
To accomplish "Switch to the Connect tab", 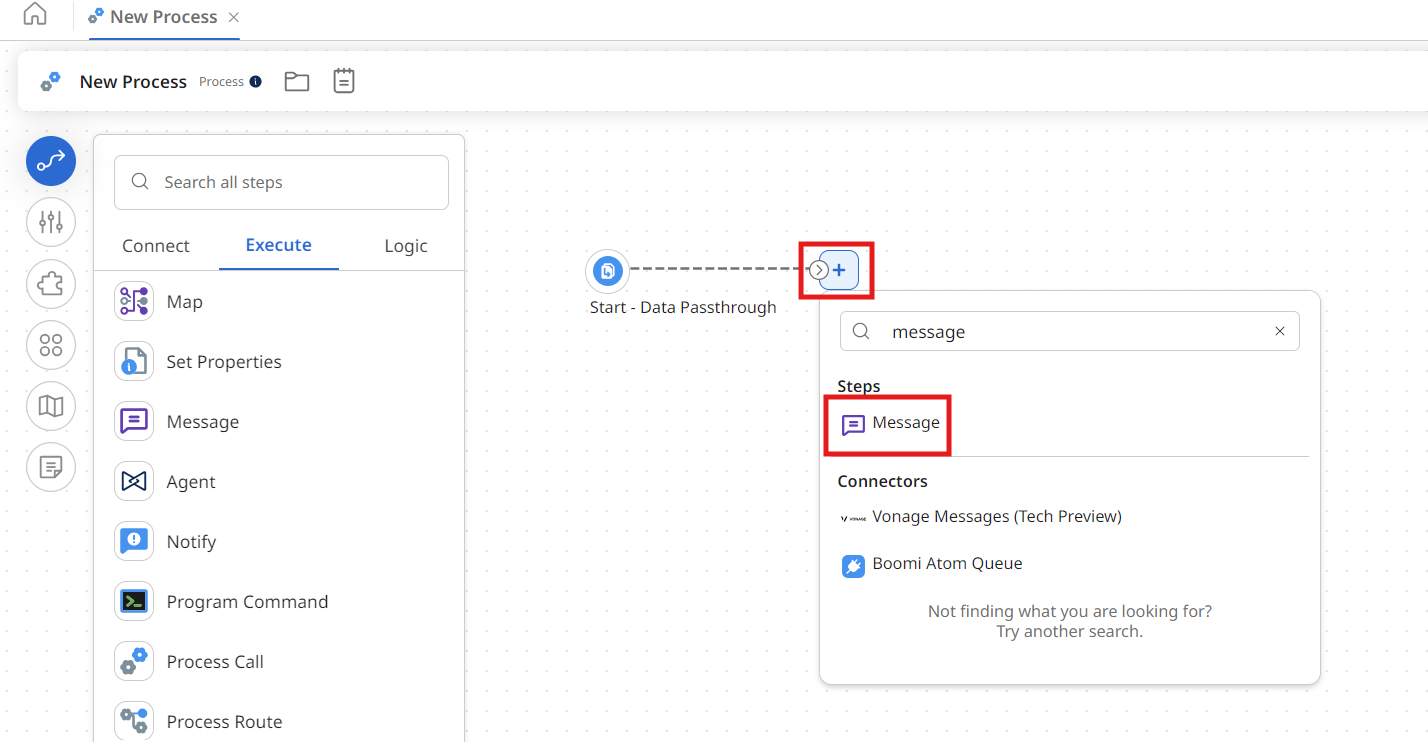I will pos(155,245).
